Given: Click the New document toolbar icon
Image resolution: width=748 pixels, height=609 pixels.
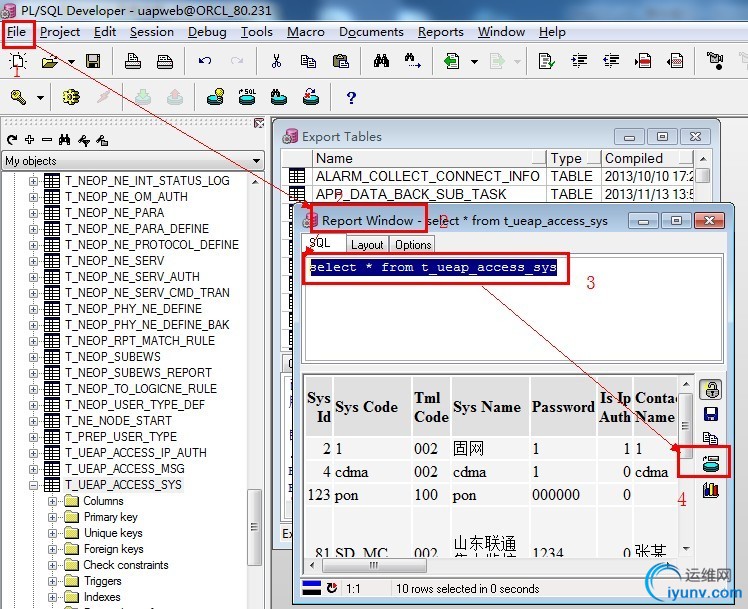Looking at the screenshot, I should pos(18,61).
